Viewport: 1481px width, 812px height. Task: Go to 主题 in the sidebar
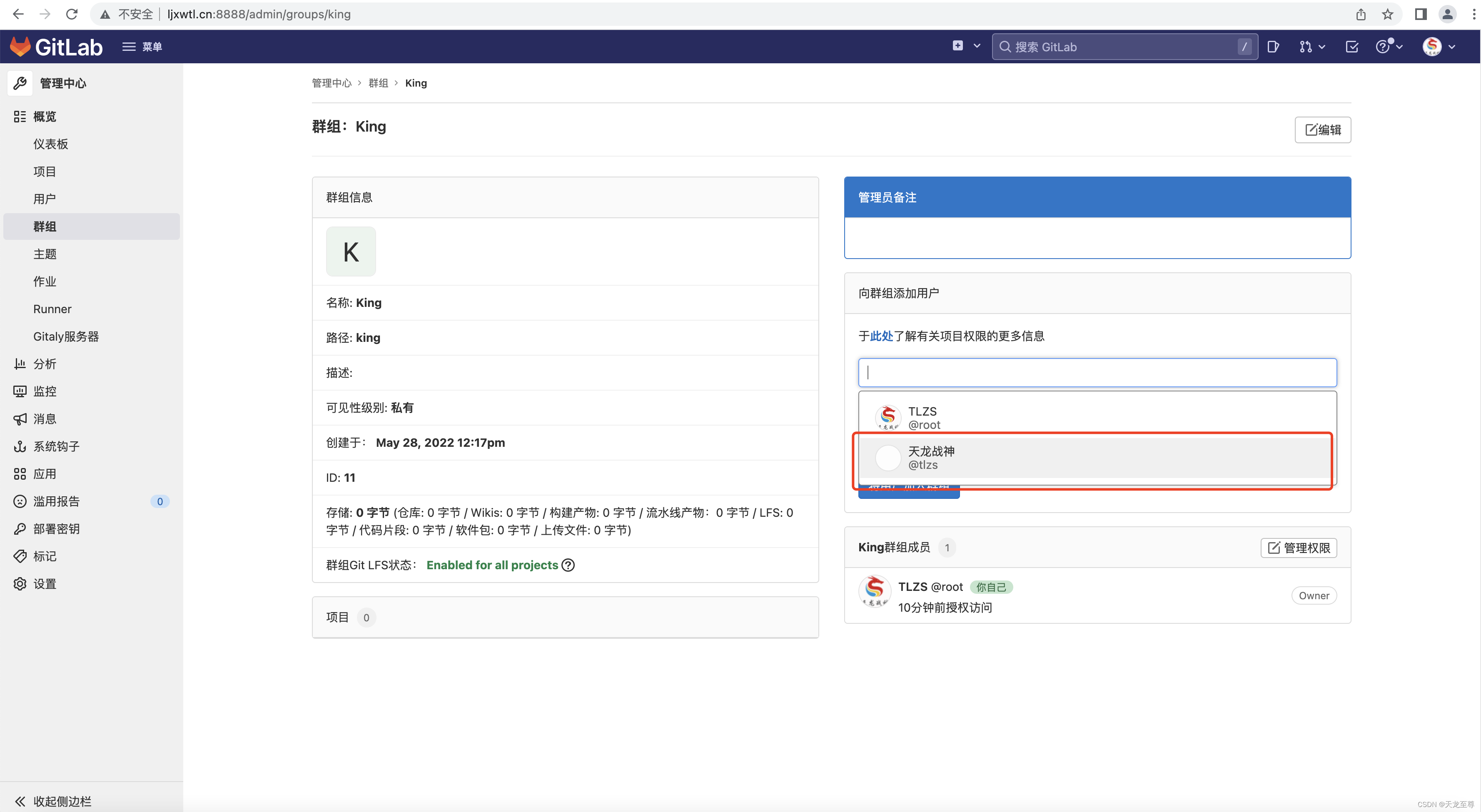tap(45, 254)
